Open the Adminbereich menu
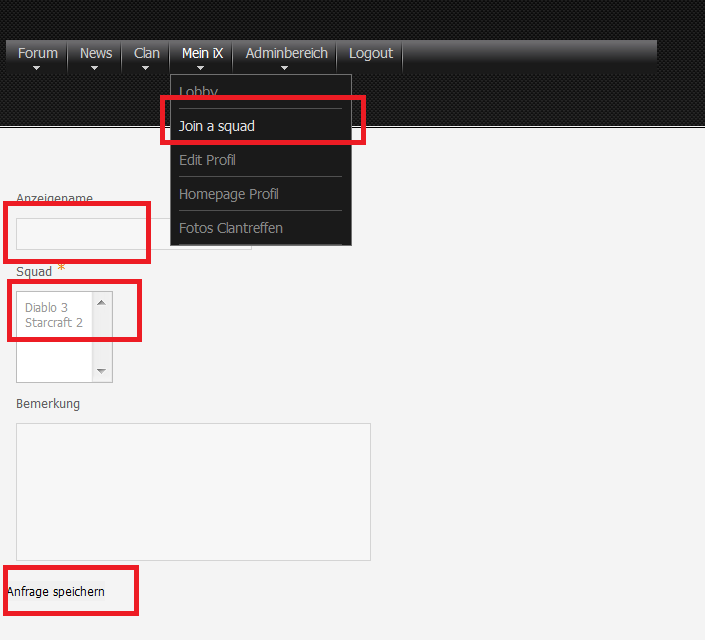Screen dimensions: 705x640 pos(286,56)
